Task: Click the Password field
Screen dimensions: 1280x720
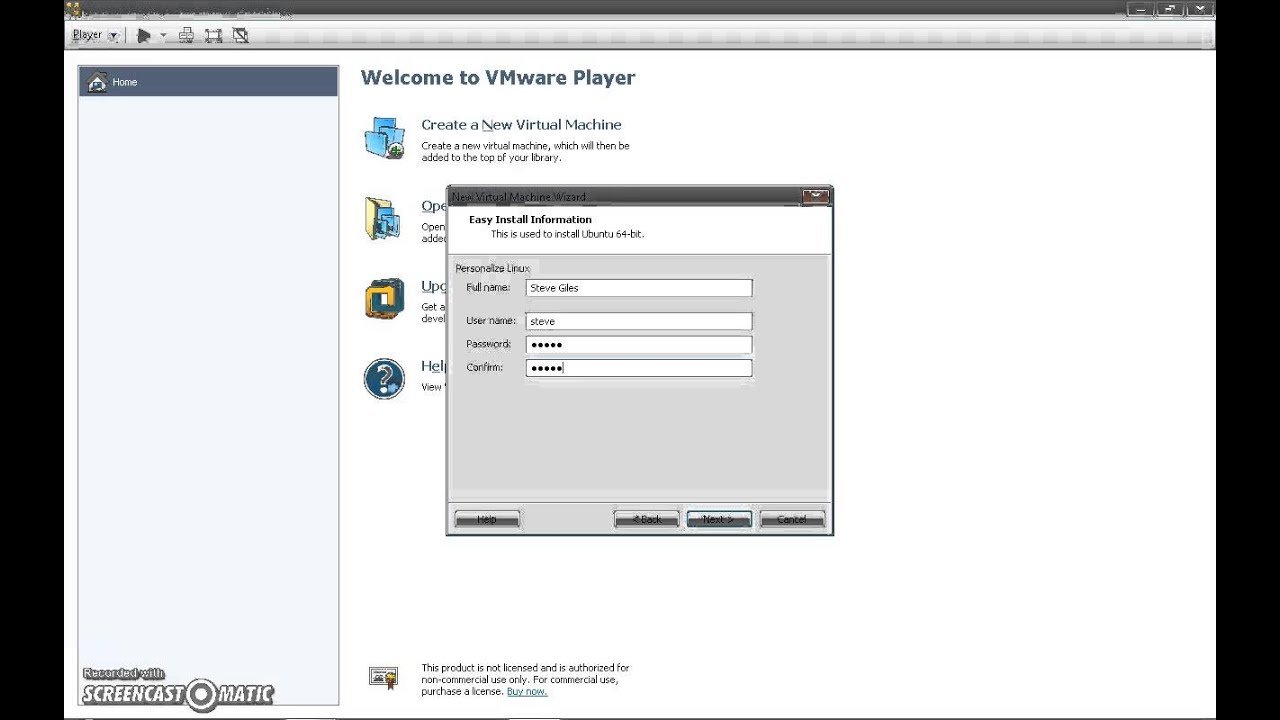Action: [639, 344]
